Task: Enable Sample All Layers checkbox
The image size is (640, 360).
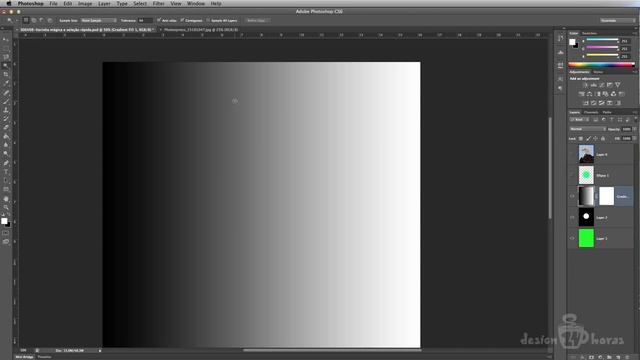Action: click(208, 20)
